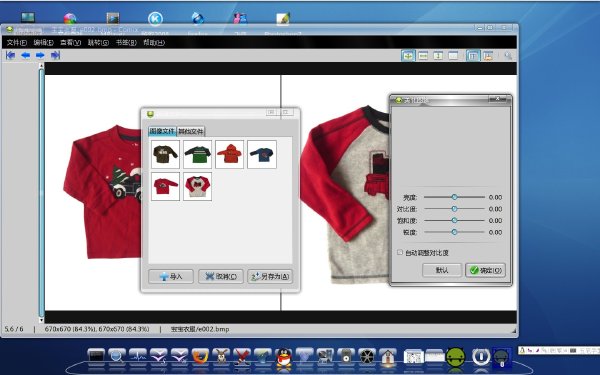Open the circular K desktop icon
The height and width of the screenshot is (375, 600).
[155, 18]
